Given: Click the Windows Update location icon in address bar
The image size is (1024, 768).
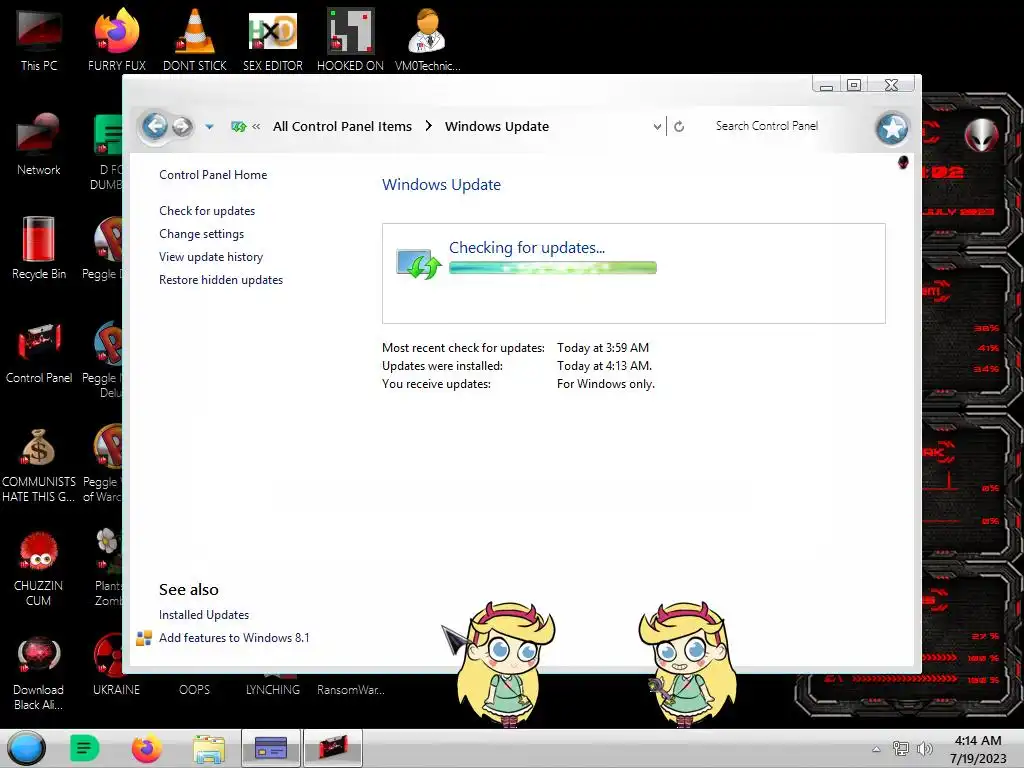Looking at the screenshot, I should [x=238, y=126].
